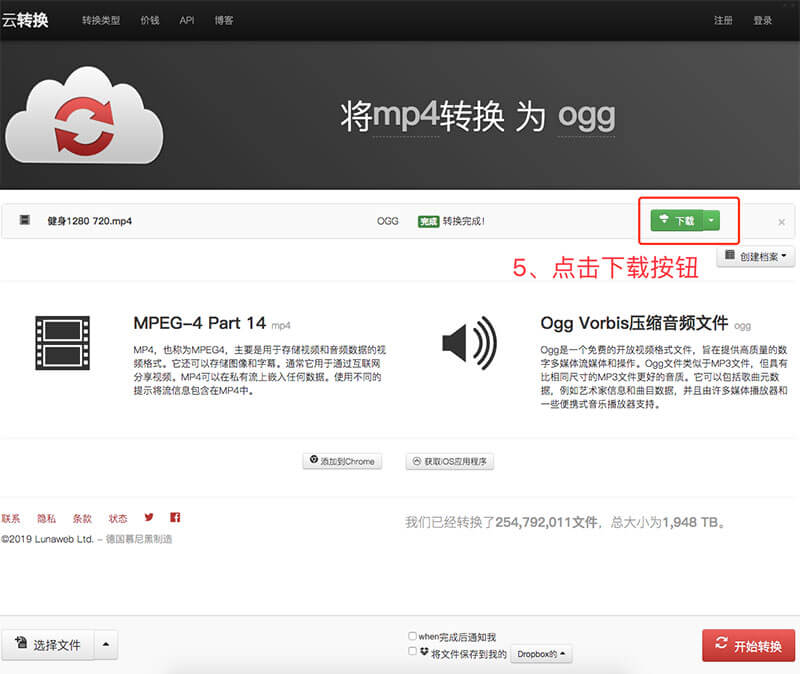This screenshot has width=800, height=674.
Task: Enable 将文件保存到我的 checkbox
Action: 412,651
